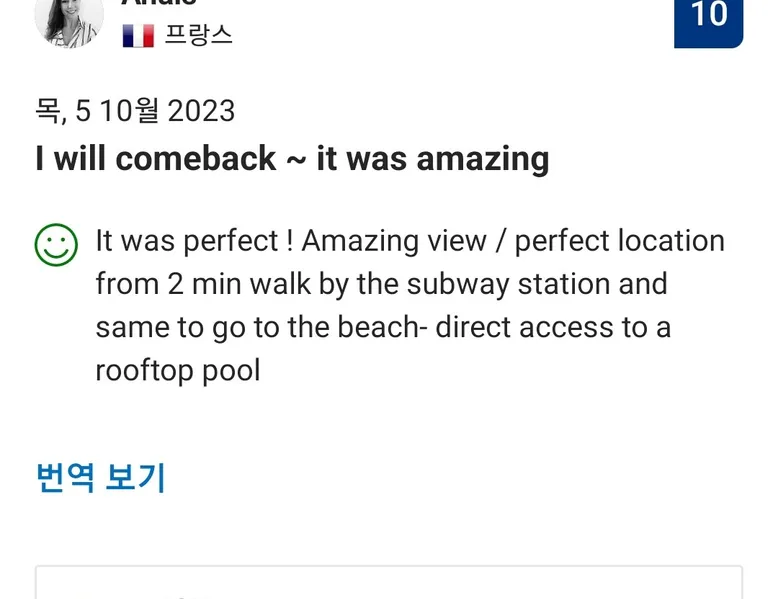The image size is (778, 599).
Task: Click the country label 프랑스
Action: [198, 35]
